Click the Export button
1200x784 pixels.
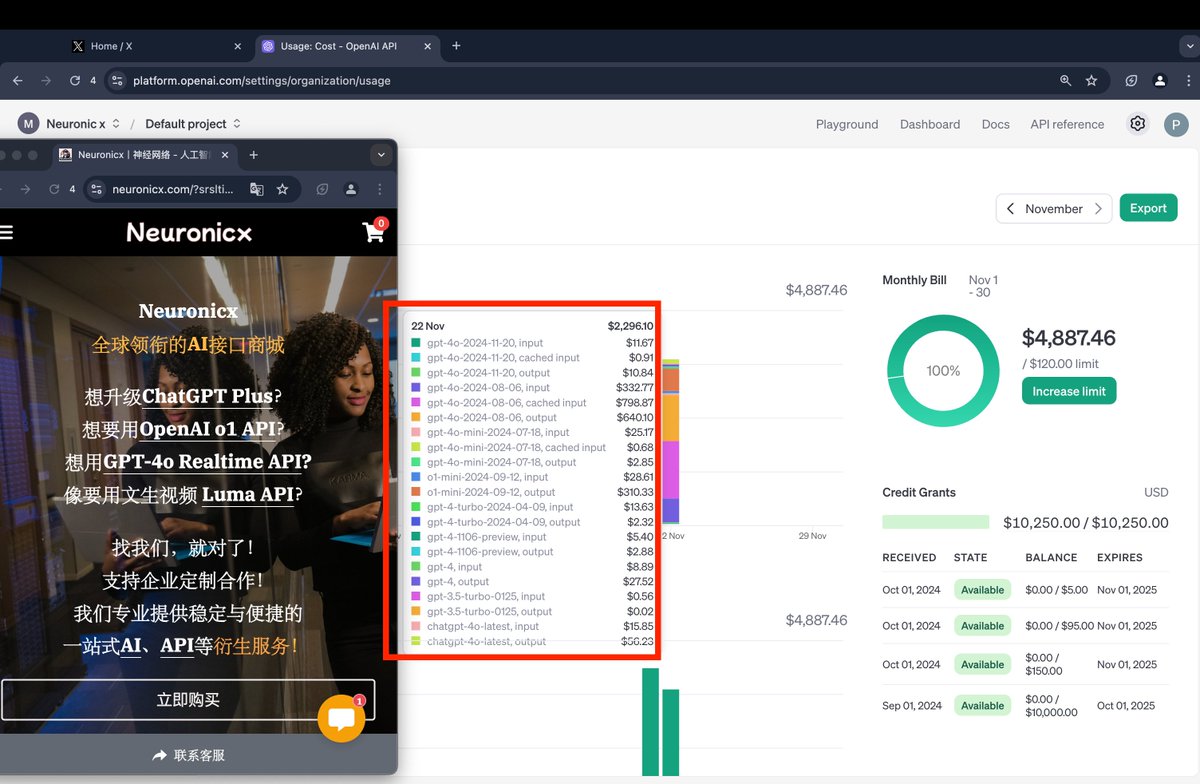[1148, 208]
